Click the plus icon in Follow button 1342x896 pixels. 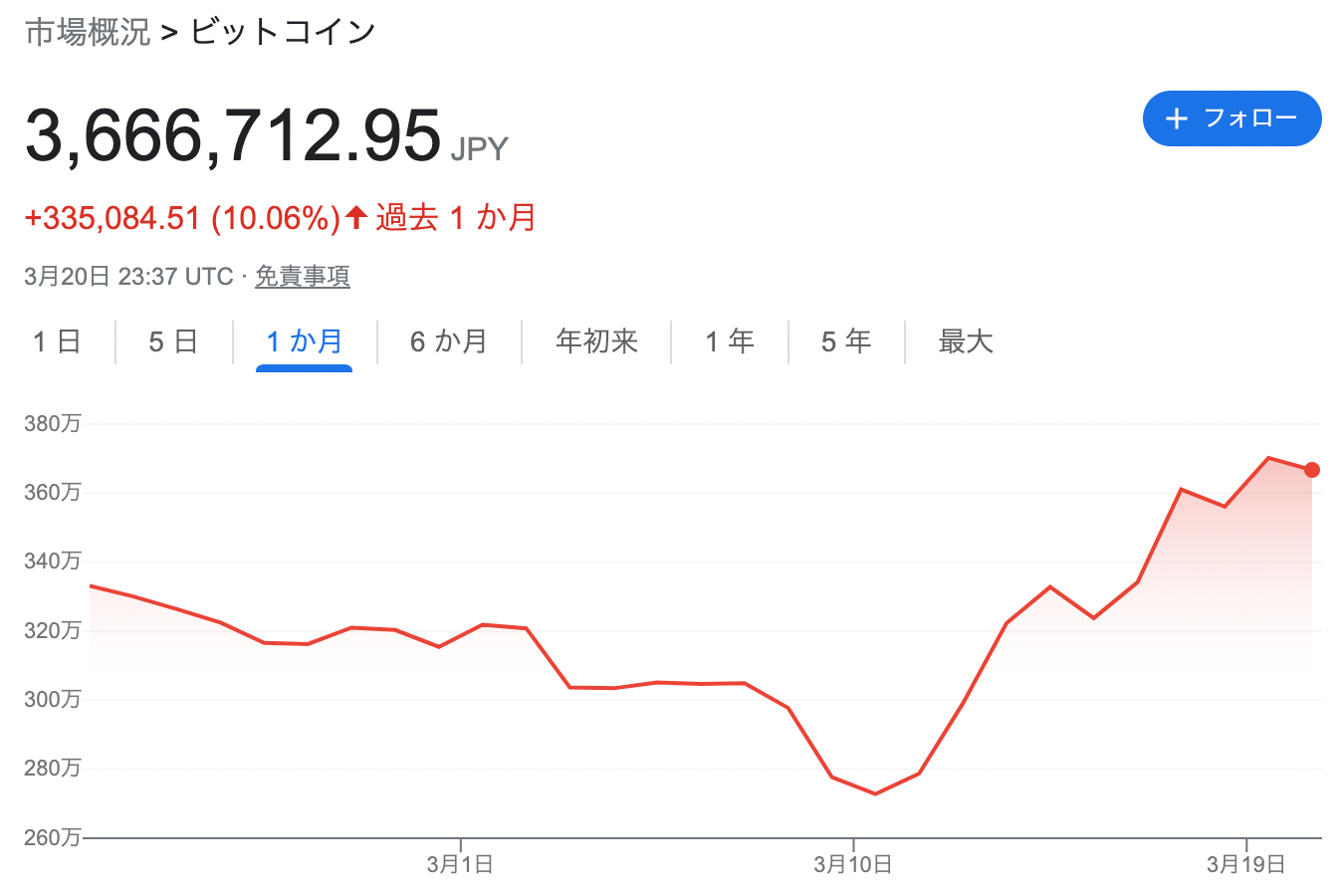pos(1177,118)
